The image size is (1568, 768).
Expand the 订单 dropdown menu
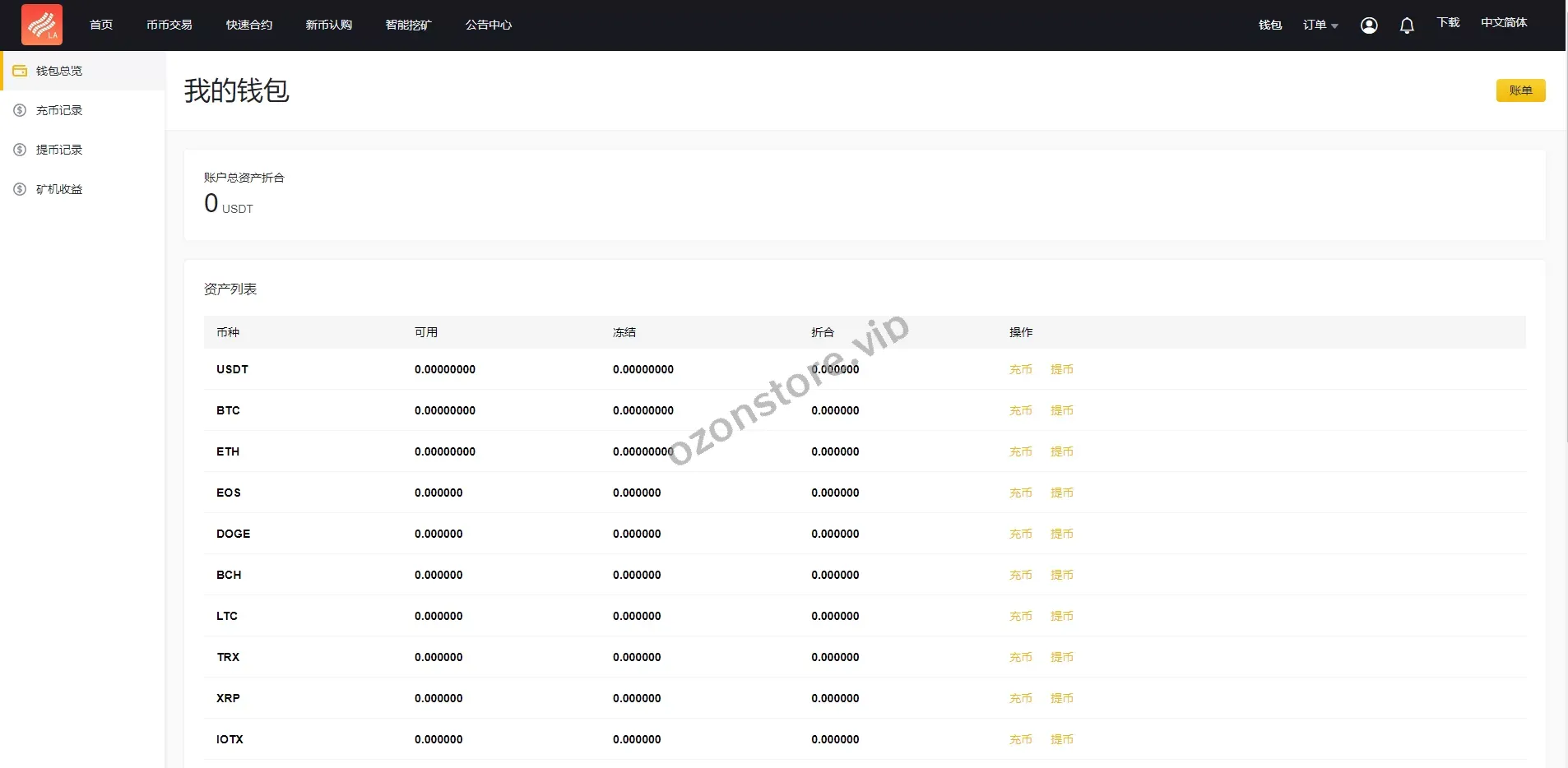click(x=1320, y=25)
